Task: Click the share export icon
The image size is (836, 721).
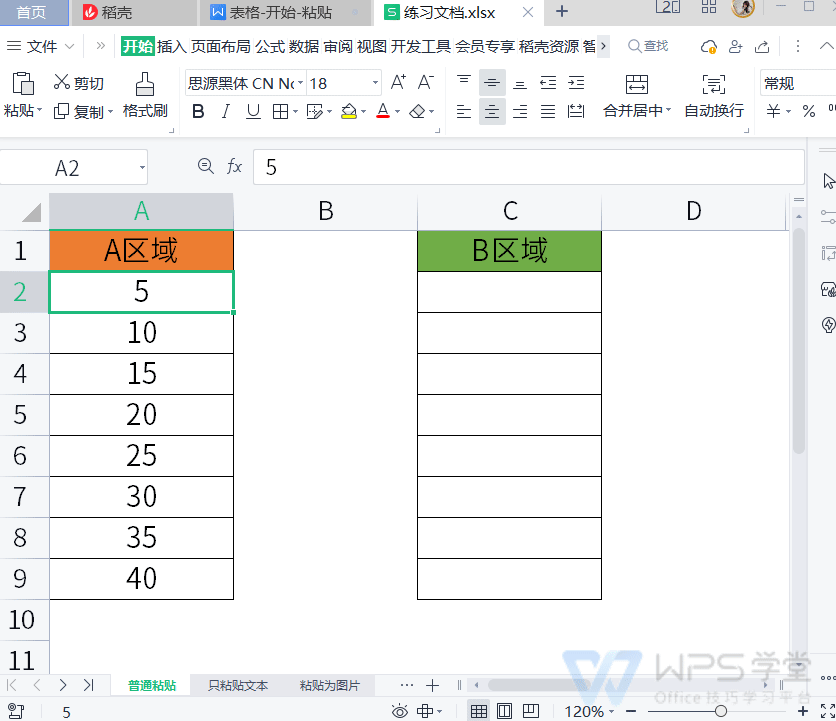Action: click(762, 47)
